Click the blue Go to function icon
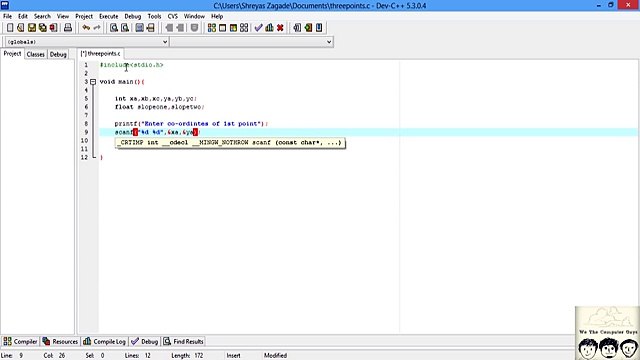Screen dimensions: 640x360 pos(140,28)
